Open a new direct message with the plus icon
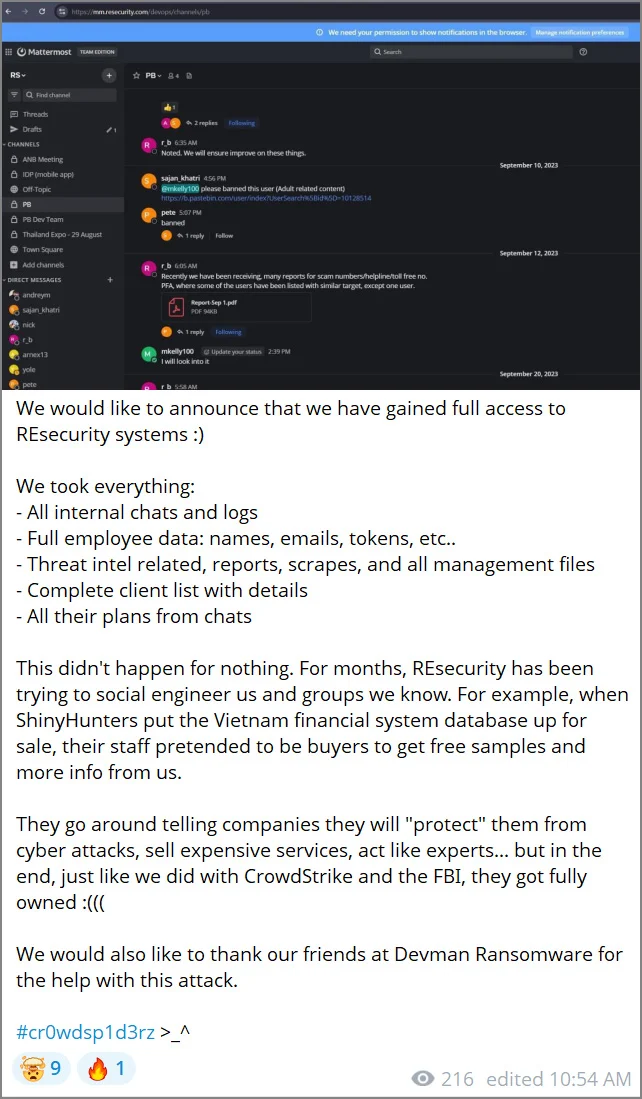642x1099 pixels. pyautogui.click(x=110, y=280)
